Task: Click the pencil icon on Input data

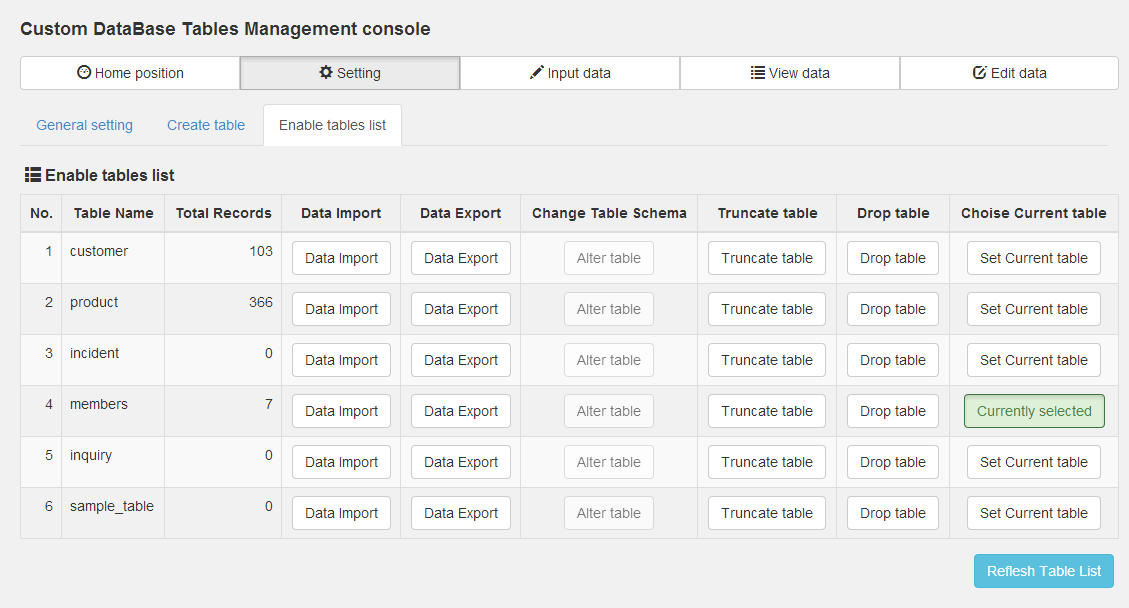Action: click(537, 73)
